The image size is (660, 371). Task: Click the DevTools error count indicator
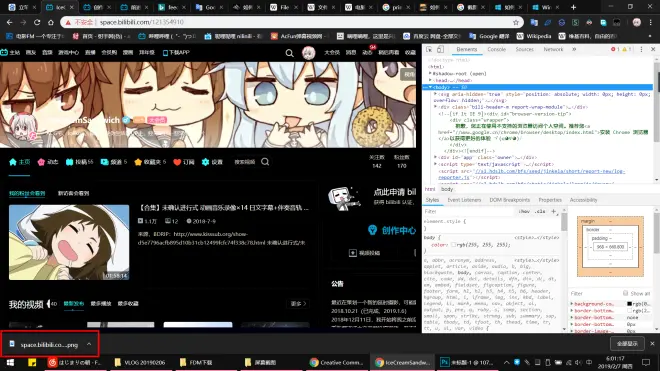coord(615,49)
